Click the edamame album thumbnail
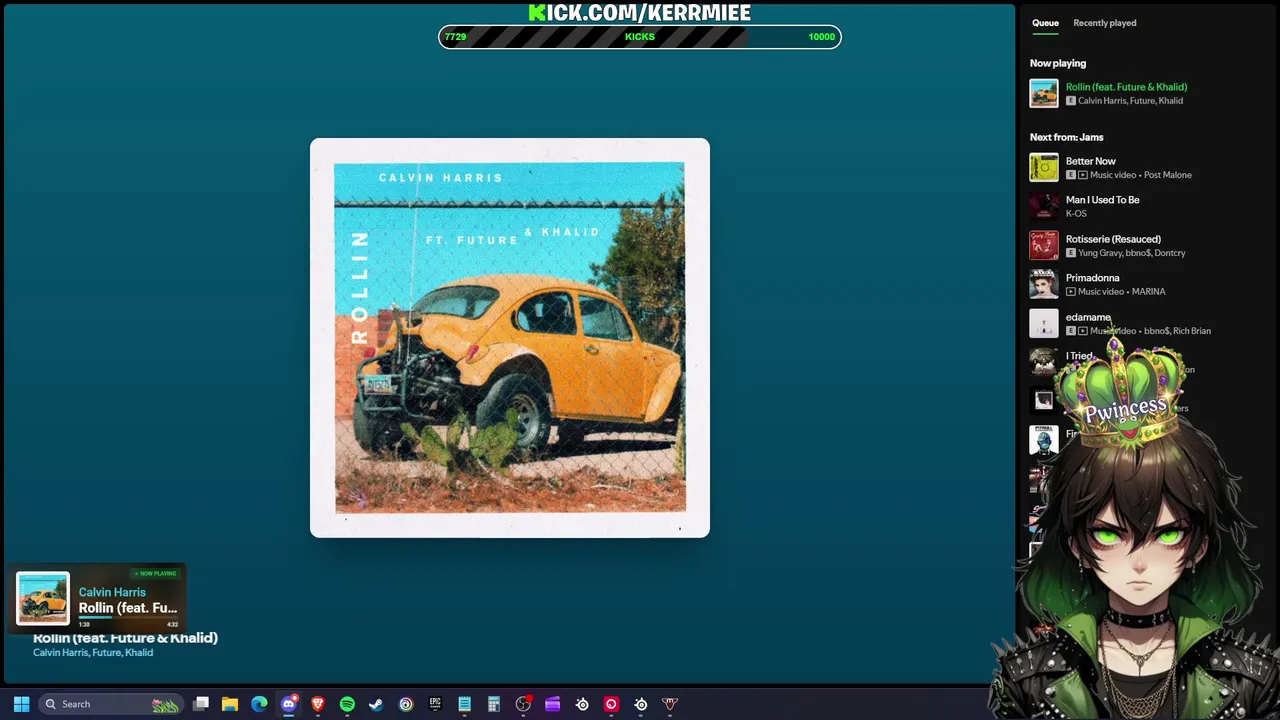Viewport: 1280px width, 720px height. 1044,323
